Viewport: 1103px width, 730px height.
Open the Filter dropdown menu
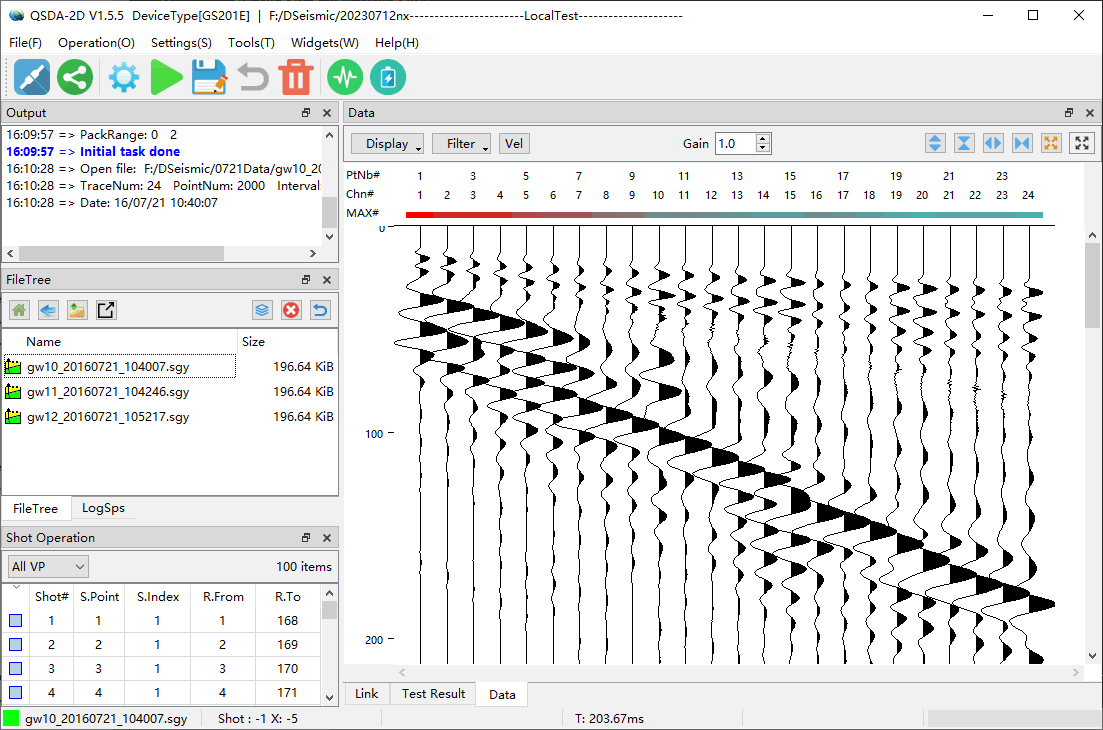pos(461,143)
